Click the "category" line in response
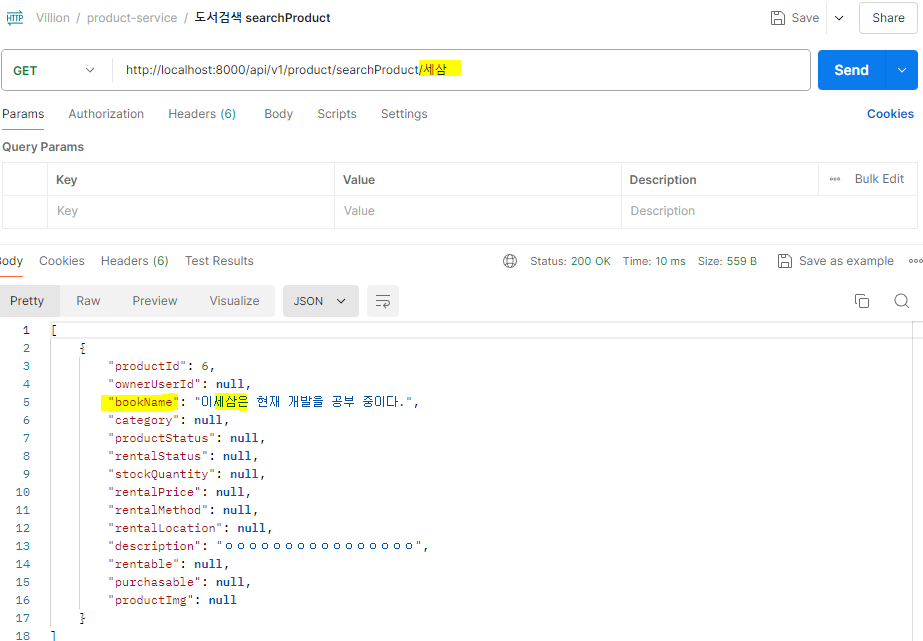Screen dimensions: 923x641 pyautogui.click(x=168, y=420)
